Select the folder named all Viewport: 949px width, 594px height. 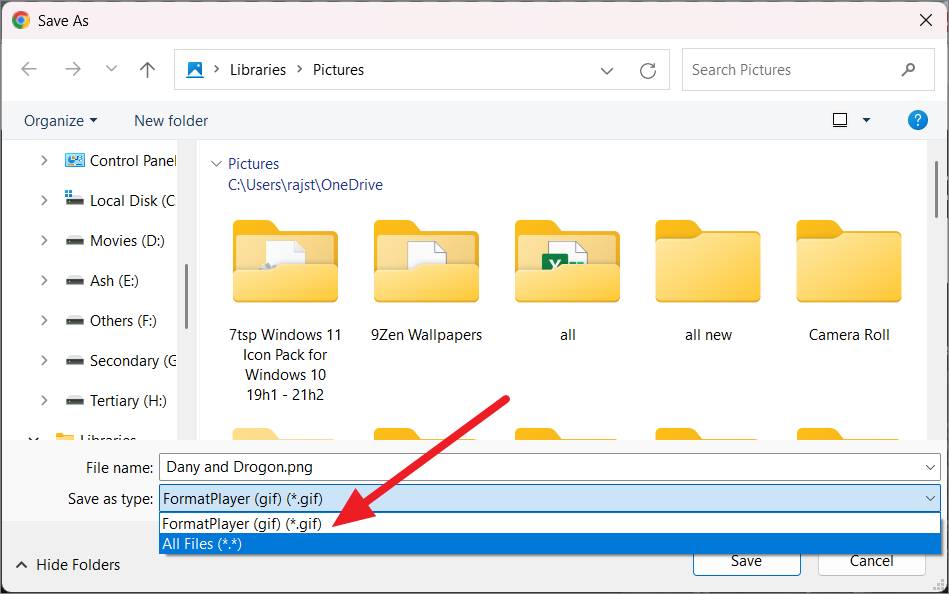coord(567,282)
